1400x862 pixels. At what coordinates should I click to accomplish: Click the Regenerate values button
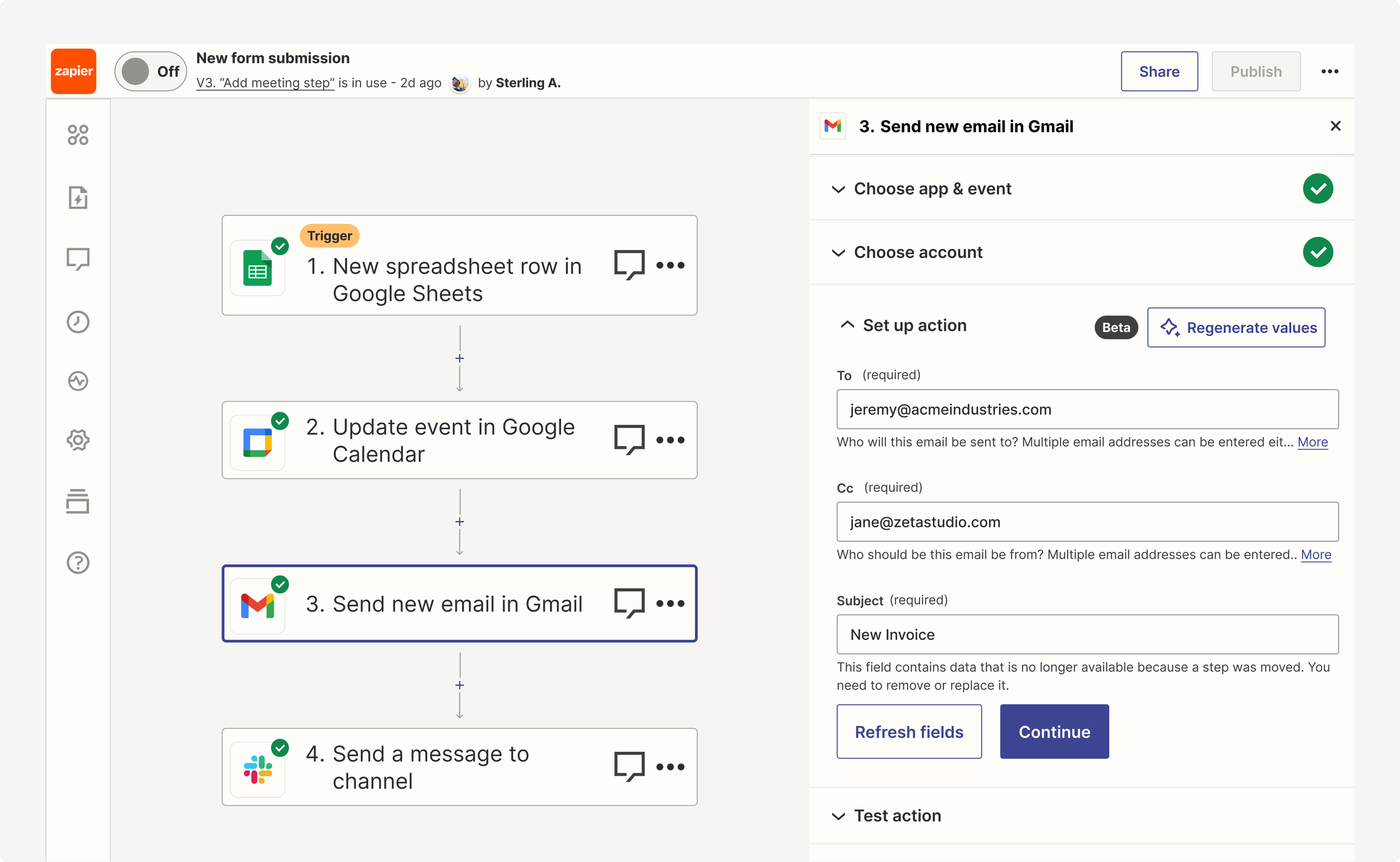coord(1236,327)
